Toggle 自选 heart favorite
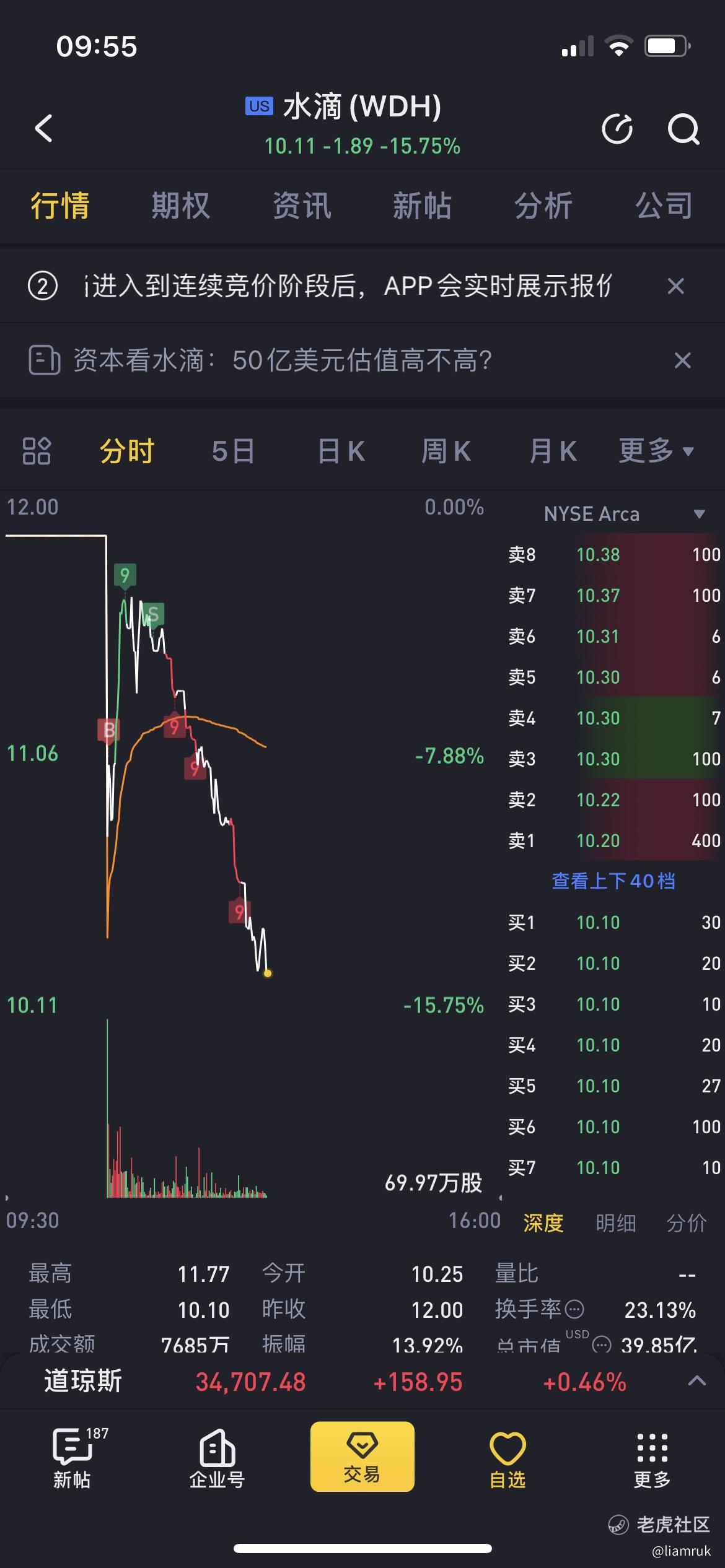 point(507,1460)
